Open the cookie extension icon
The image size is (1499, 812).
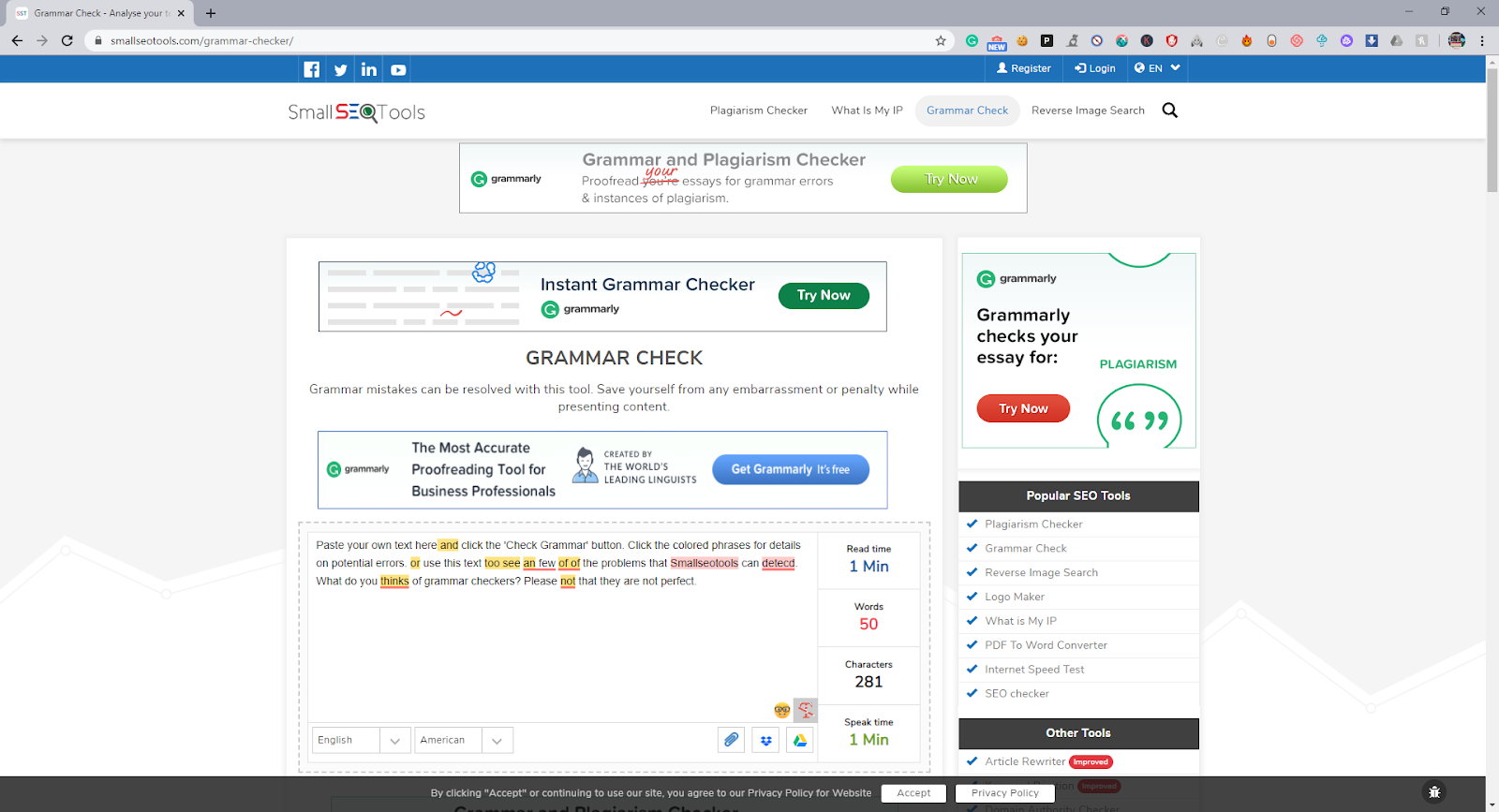coord(1022,40)
